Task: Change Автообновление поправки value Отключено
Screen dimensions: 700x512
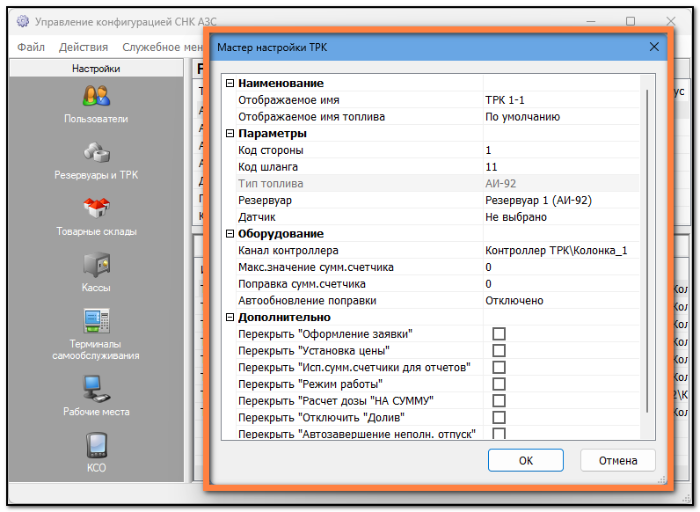Action: [561, 300]
